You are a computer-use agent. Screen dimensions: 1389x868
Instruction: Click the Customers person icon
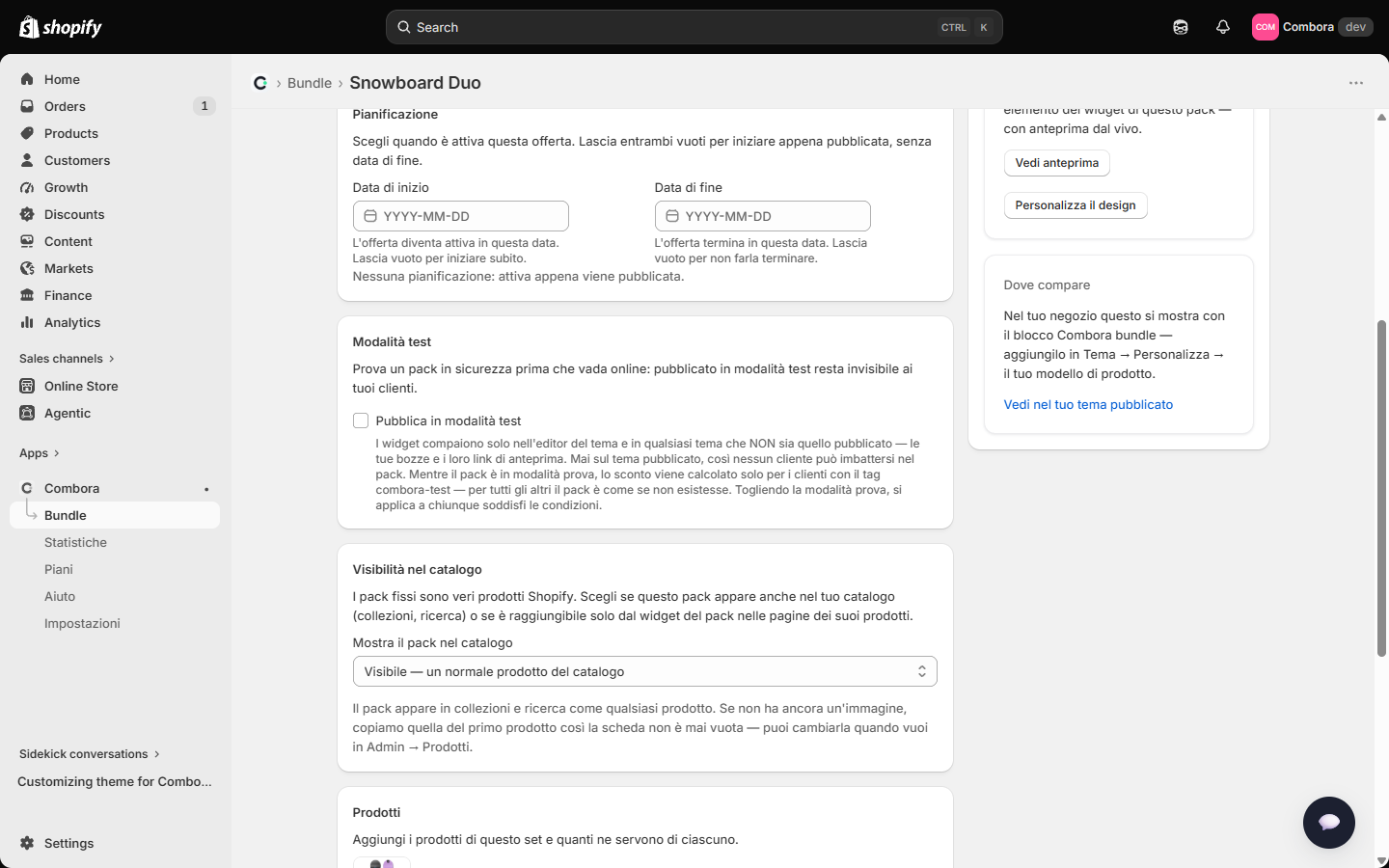27,160
